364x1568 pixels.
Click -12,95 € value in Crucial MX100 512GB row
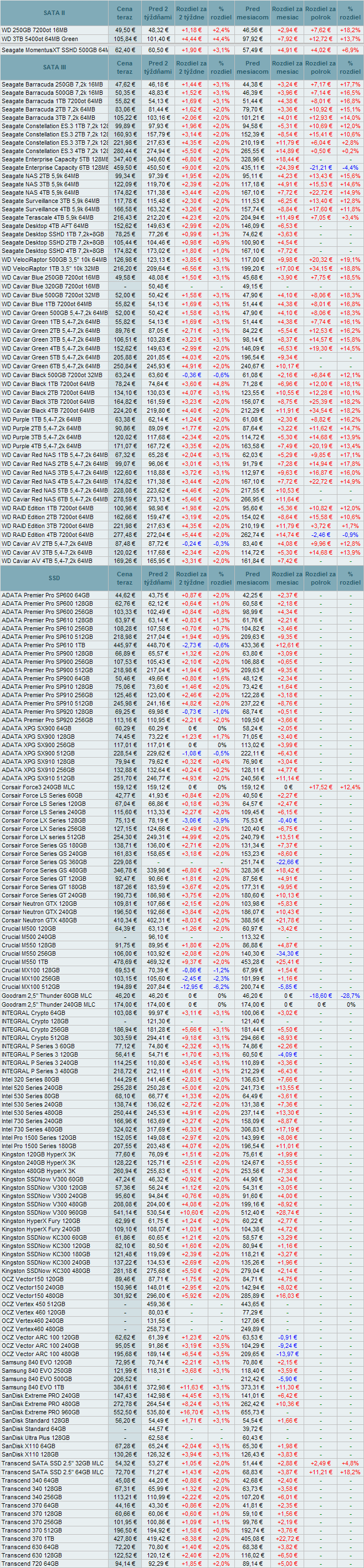tap(192, 987)
